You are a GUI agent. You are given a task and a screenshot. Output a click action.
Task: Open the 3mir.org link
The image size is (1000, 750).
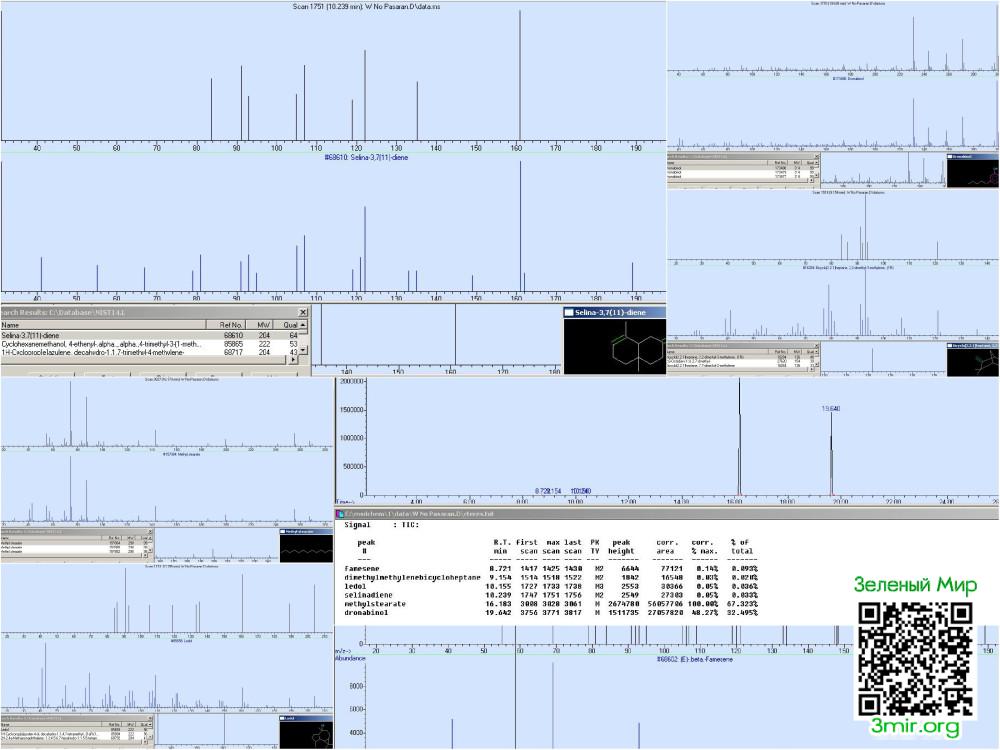coord(915,726)
